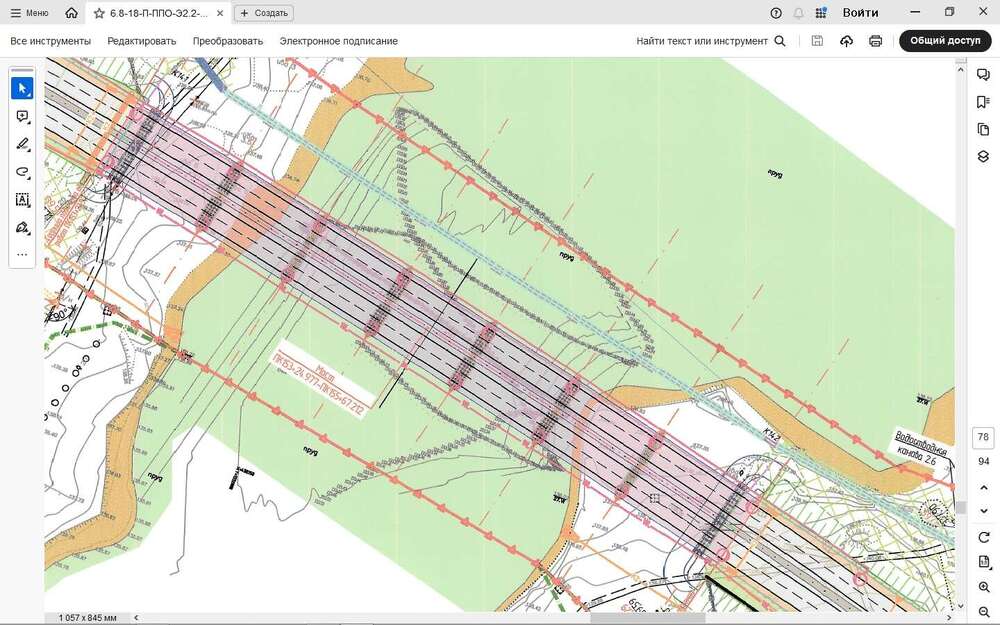Switch to the 6.8-18-П-ППО-Э2.2 tab
Image resolution: width=1000 pixels, height=625 pixels.
click(x=158, y=13)
